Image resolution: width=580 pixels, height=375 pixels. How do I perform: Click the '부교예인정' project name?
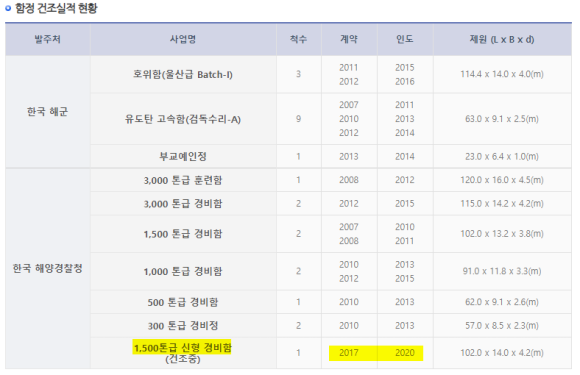[x=183, y=156]
